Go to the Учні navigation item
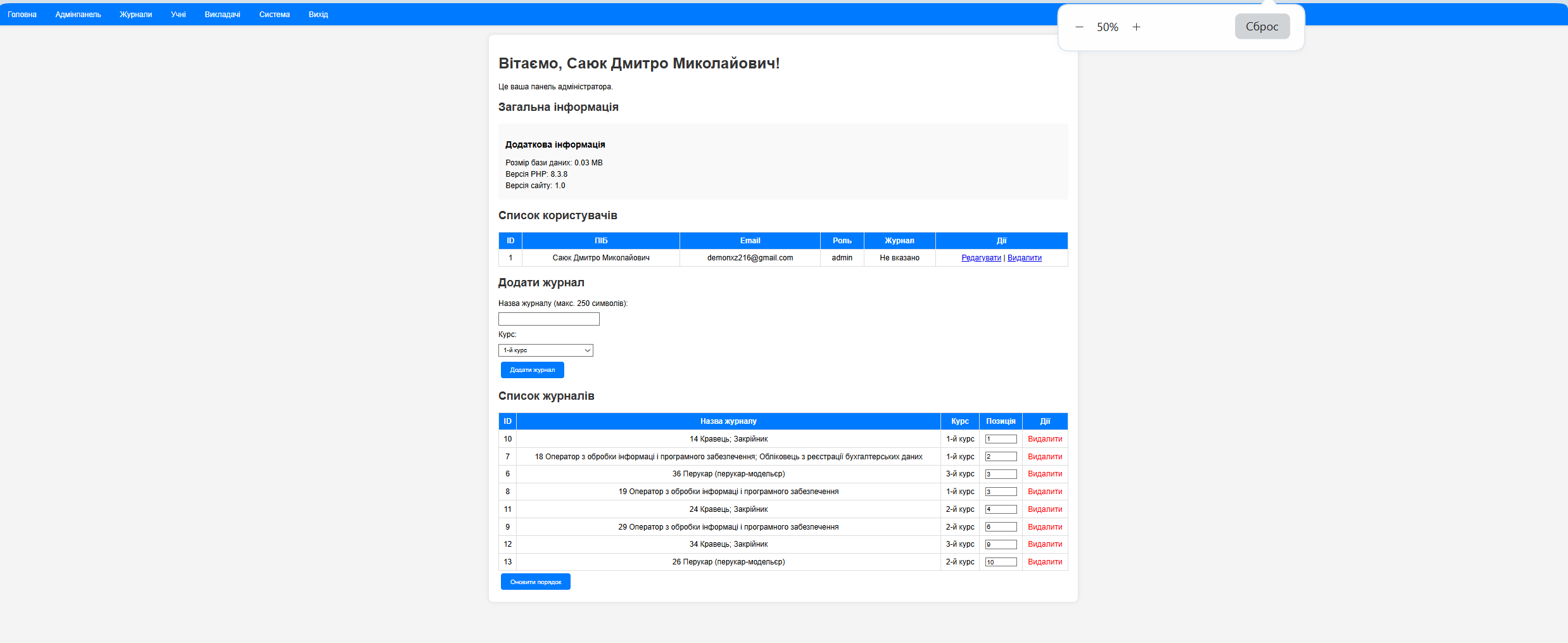The image size is (1568, 643). coord(178,15)
